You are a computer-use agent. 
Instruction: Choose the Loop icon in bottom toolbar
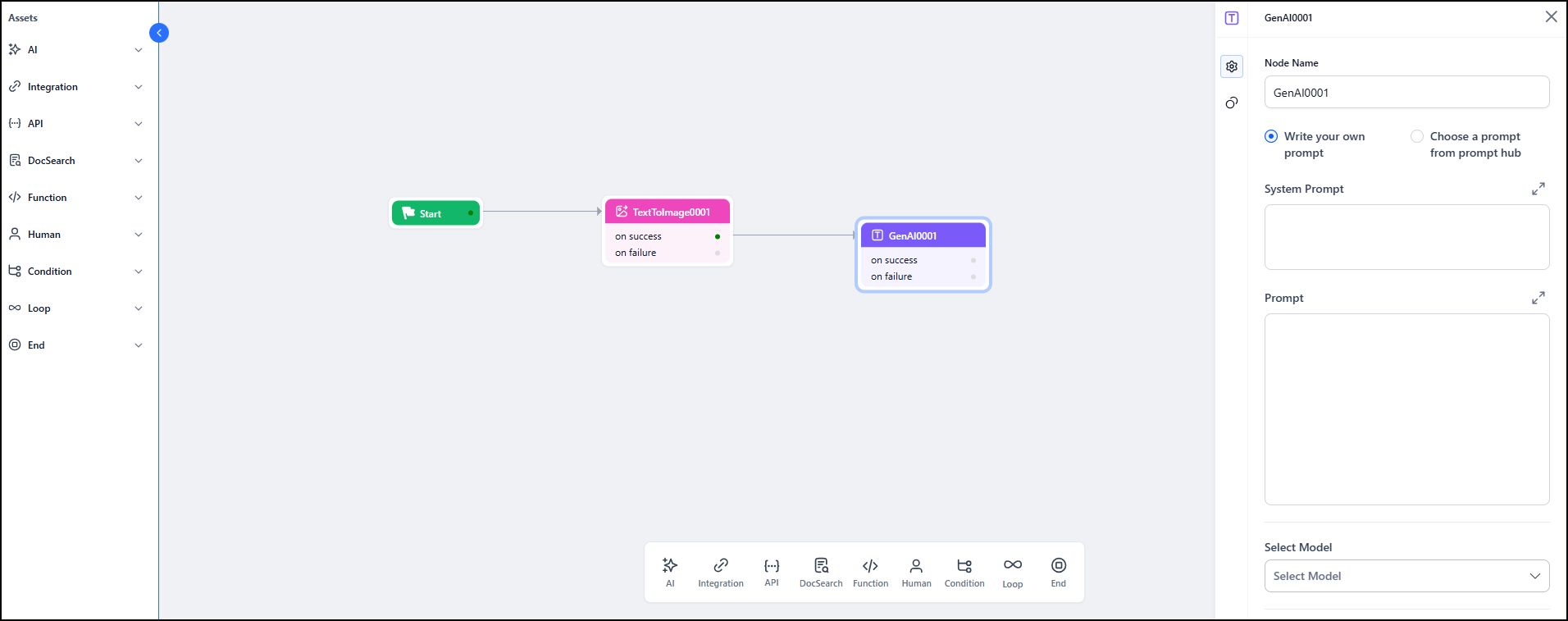pyautogui.click(x=1012, y=572)
